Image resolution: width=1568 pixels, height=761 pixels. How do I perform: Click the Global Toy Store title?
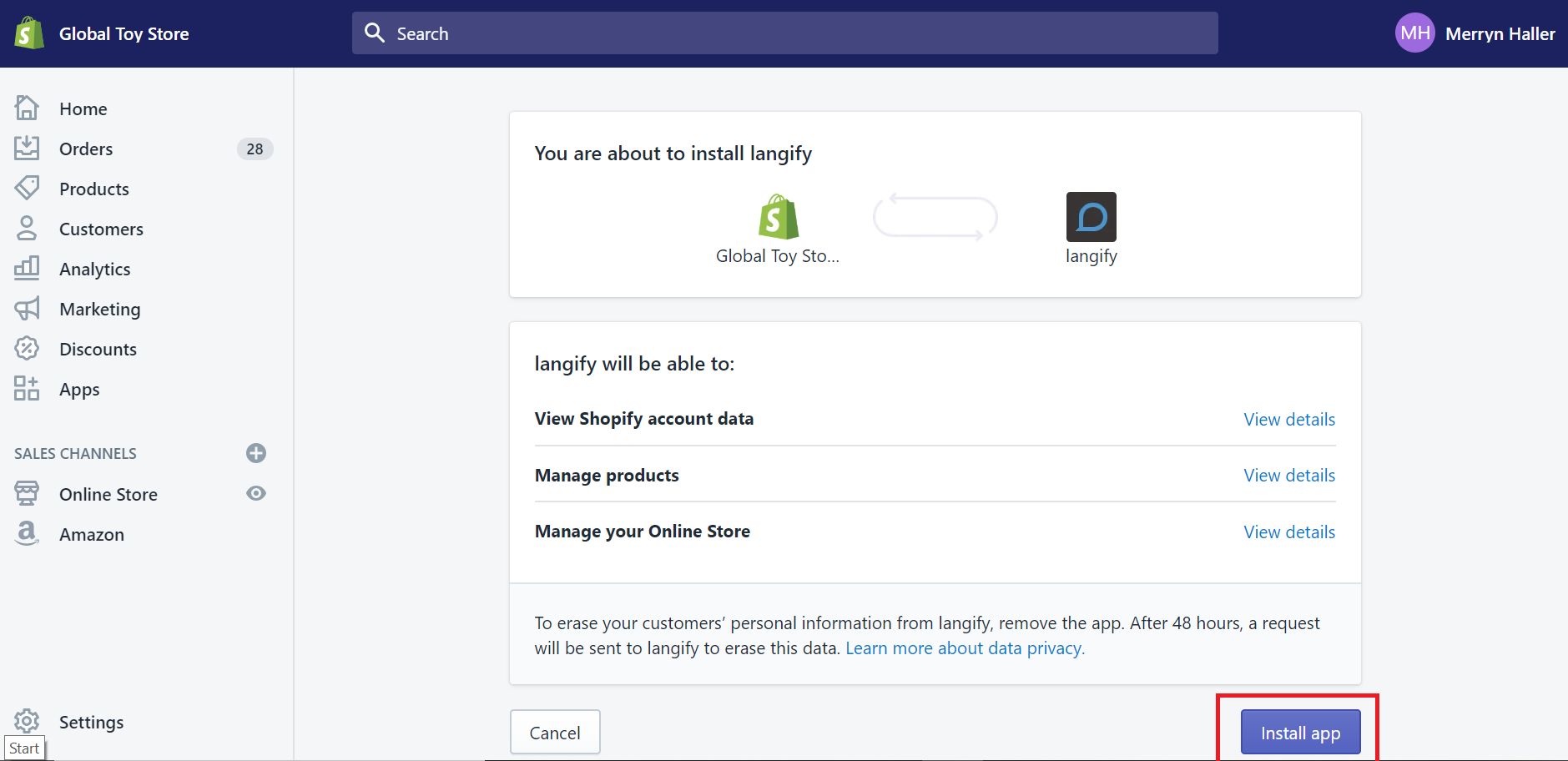tap(124, 33)
